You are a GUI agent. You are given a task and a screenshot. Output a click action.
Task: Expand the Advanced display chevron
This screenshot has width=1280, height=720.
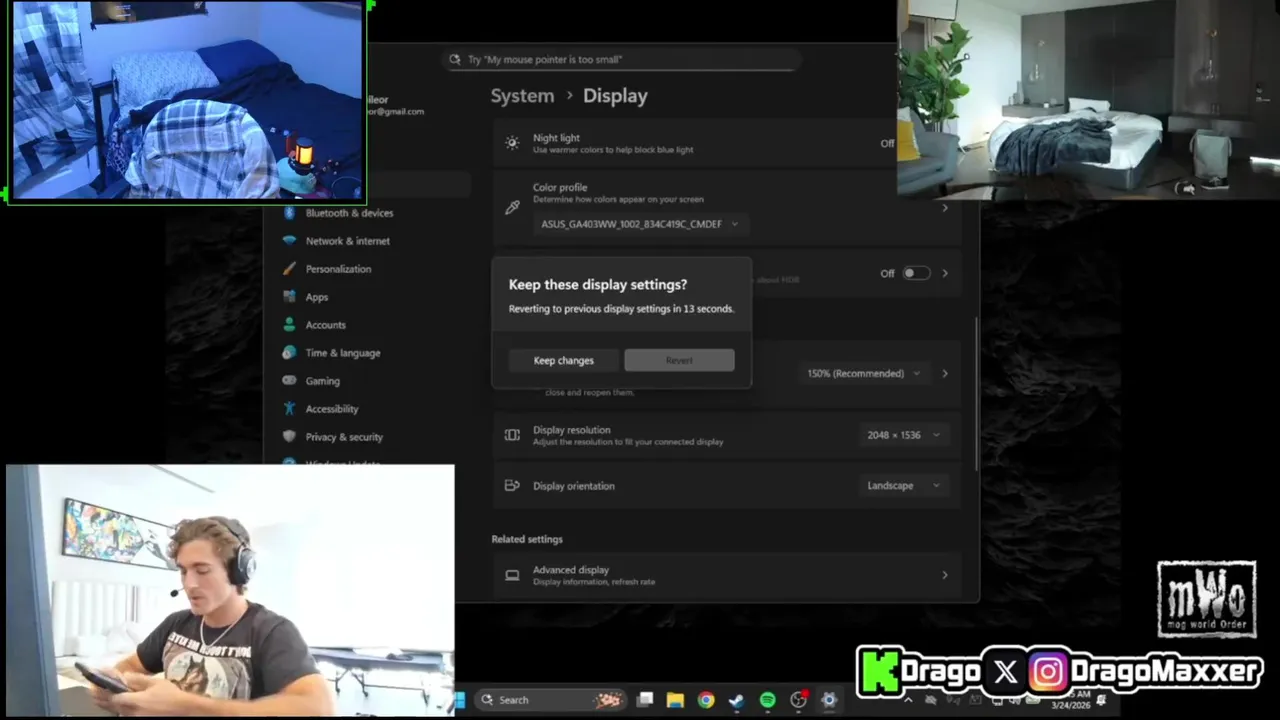945,575
